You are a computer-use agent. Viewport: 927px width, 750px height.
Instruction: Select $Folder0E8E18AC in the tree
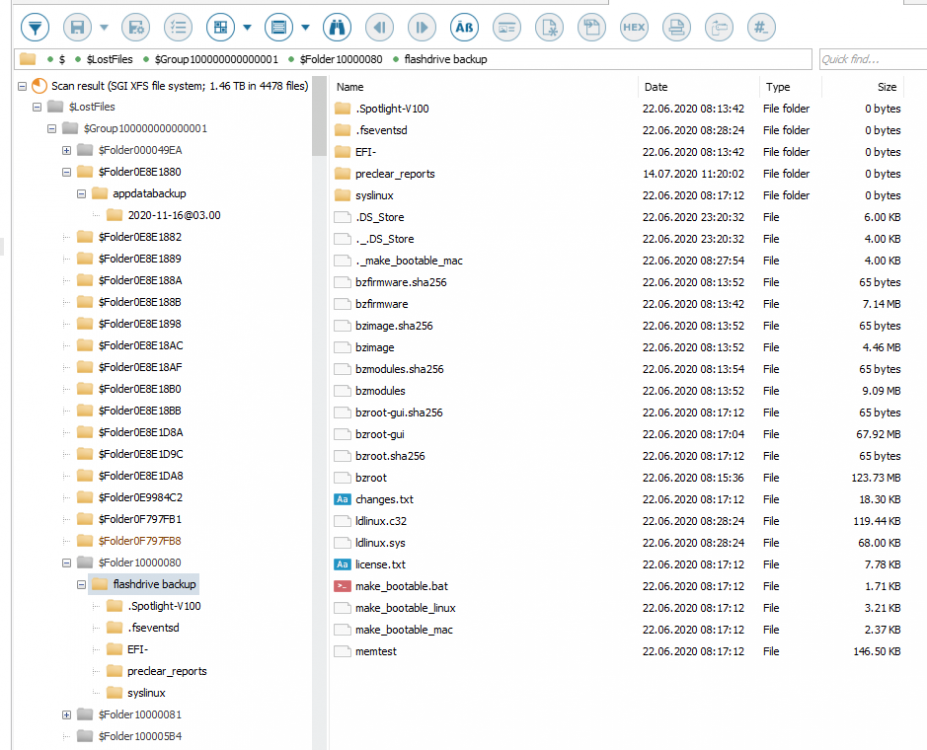coord(141,345)
